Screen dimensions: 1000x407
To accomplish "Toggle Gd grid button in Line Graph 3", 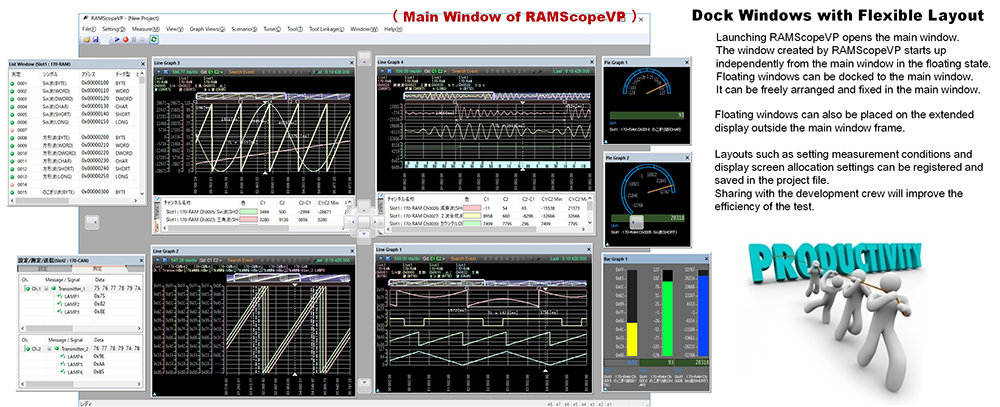I will point(203,72).
